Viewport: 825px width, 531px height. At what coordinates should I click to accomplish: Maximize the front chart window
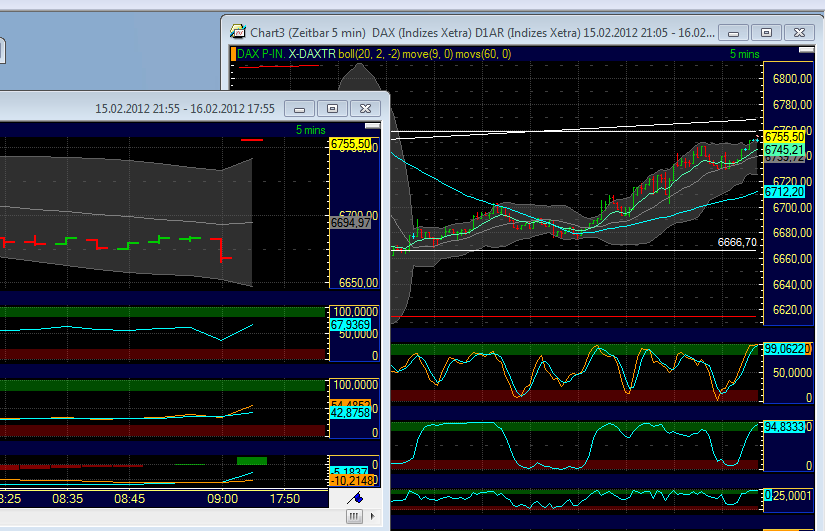click(x=333, y=108)
